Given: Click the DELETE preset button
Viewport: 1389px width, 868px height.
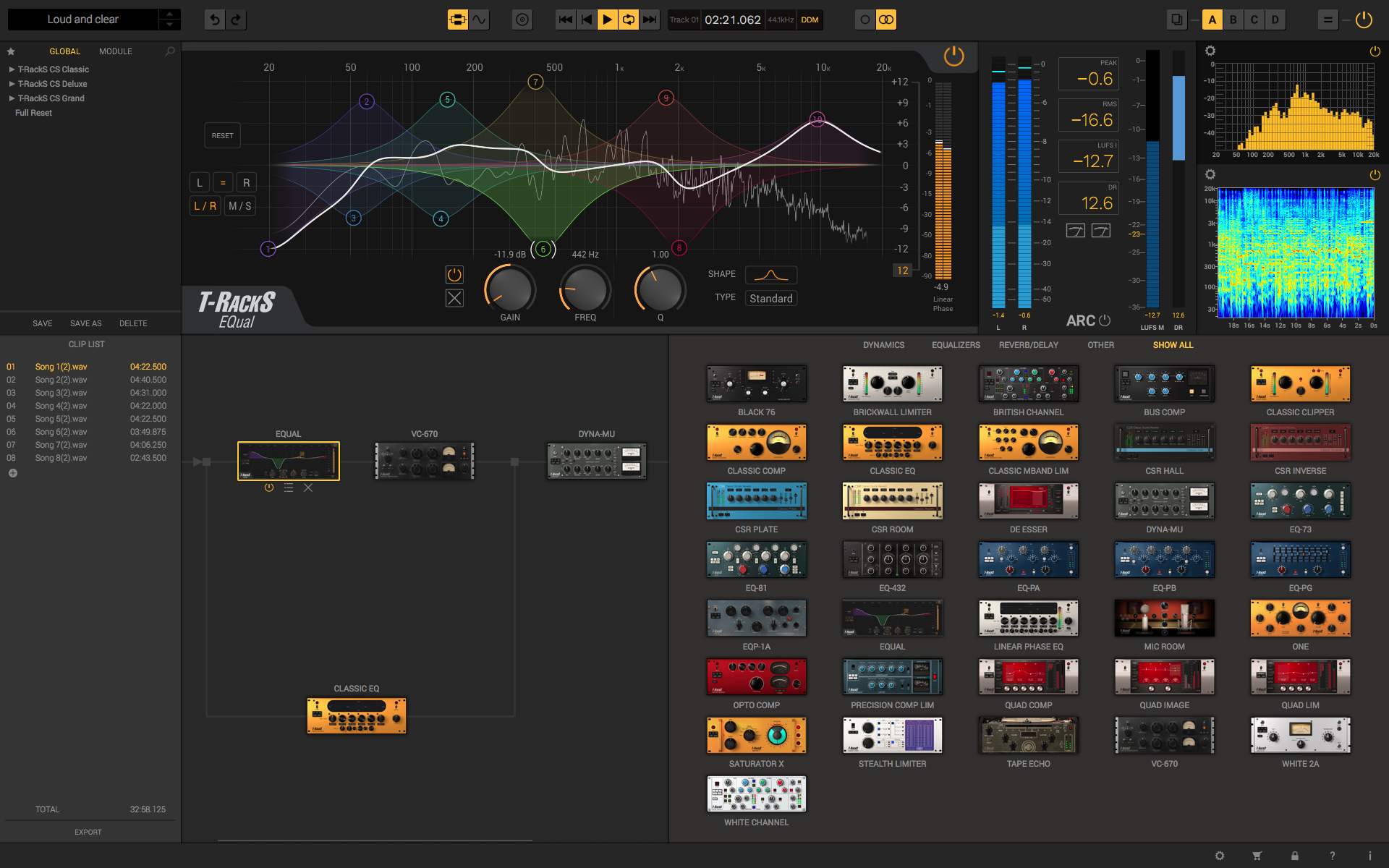Looking at the screenshot, I should (x=133, y=323).
